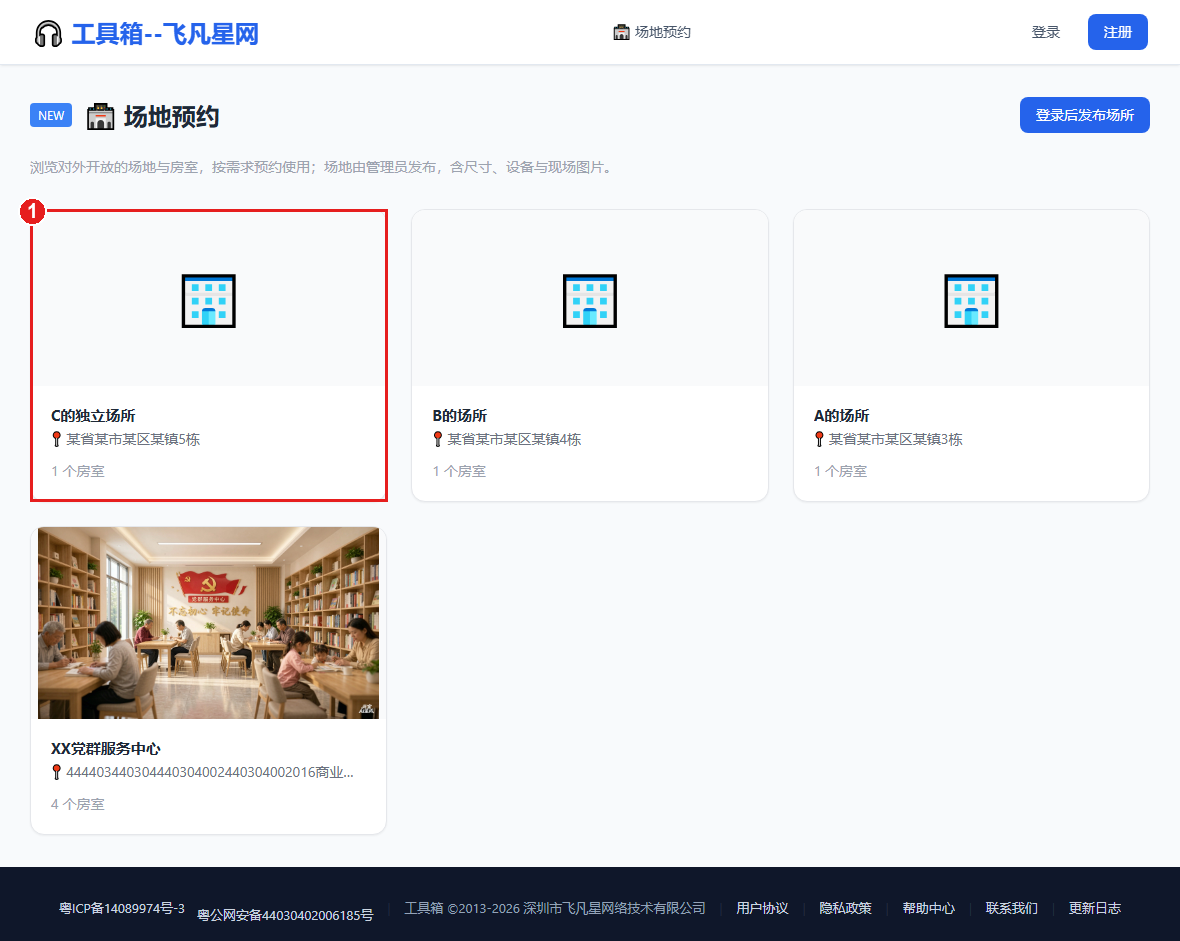This screenshot has width=1180, height=941.
Task: Click 1 个房室 under B的场所
Action: (460, 471)
